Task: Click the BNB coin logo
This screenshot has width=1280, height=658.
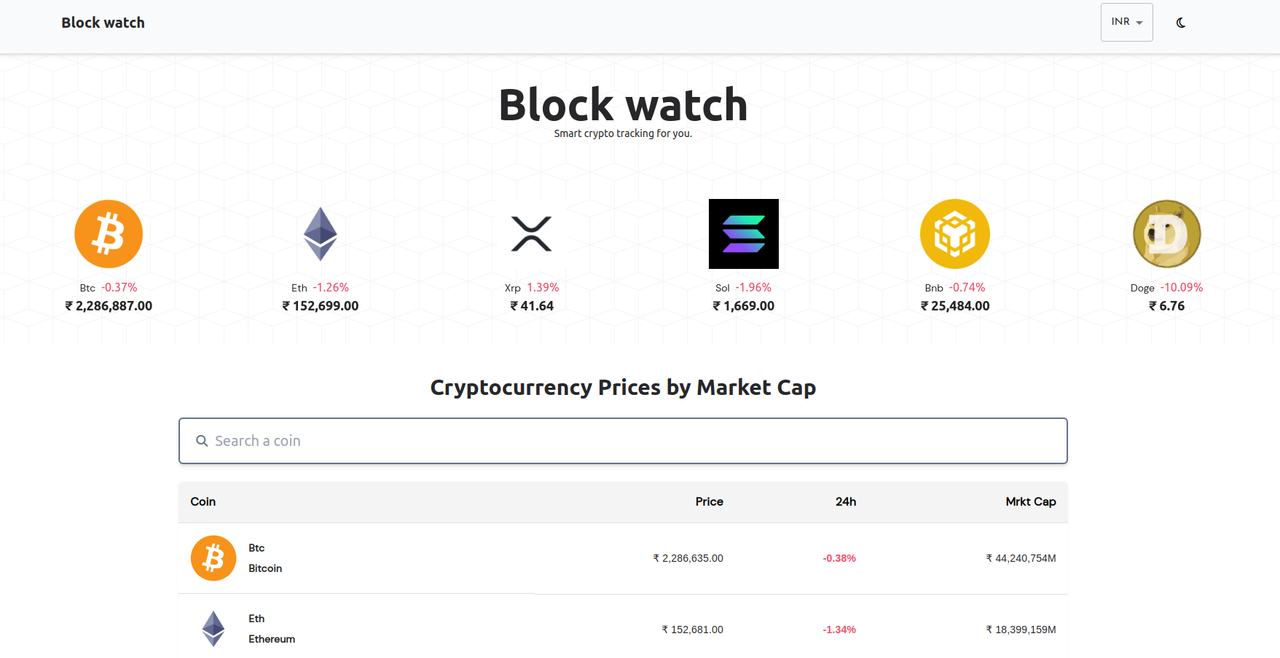Action: coord(955,234)
